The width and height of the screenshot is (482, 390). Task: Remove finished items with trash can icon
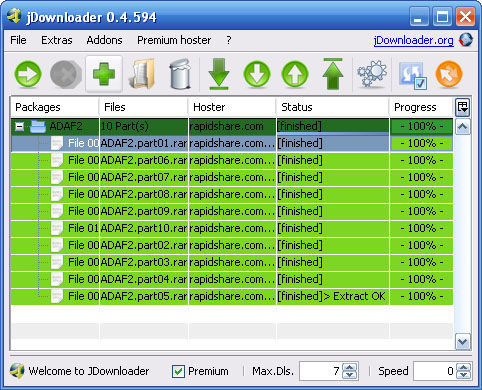pyautogui.click(x=180, y=74)
